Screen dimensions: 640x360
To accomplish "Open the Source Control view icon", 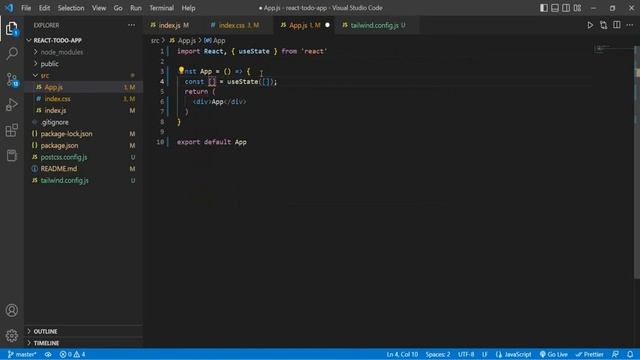I will [x=12, y=79].
